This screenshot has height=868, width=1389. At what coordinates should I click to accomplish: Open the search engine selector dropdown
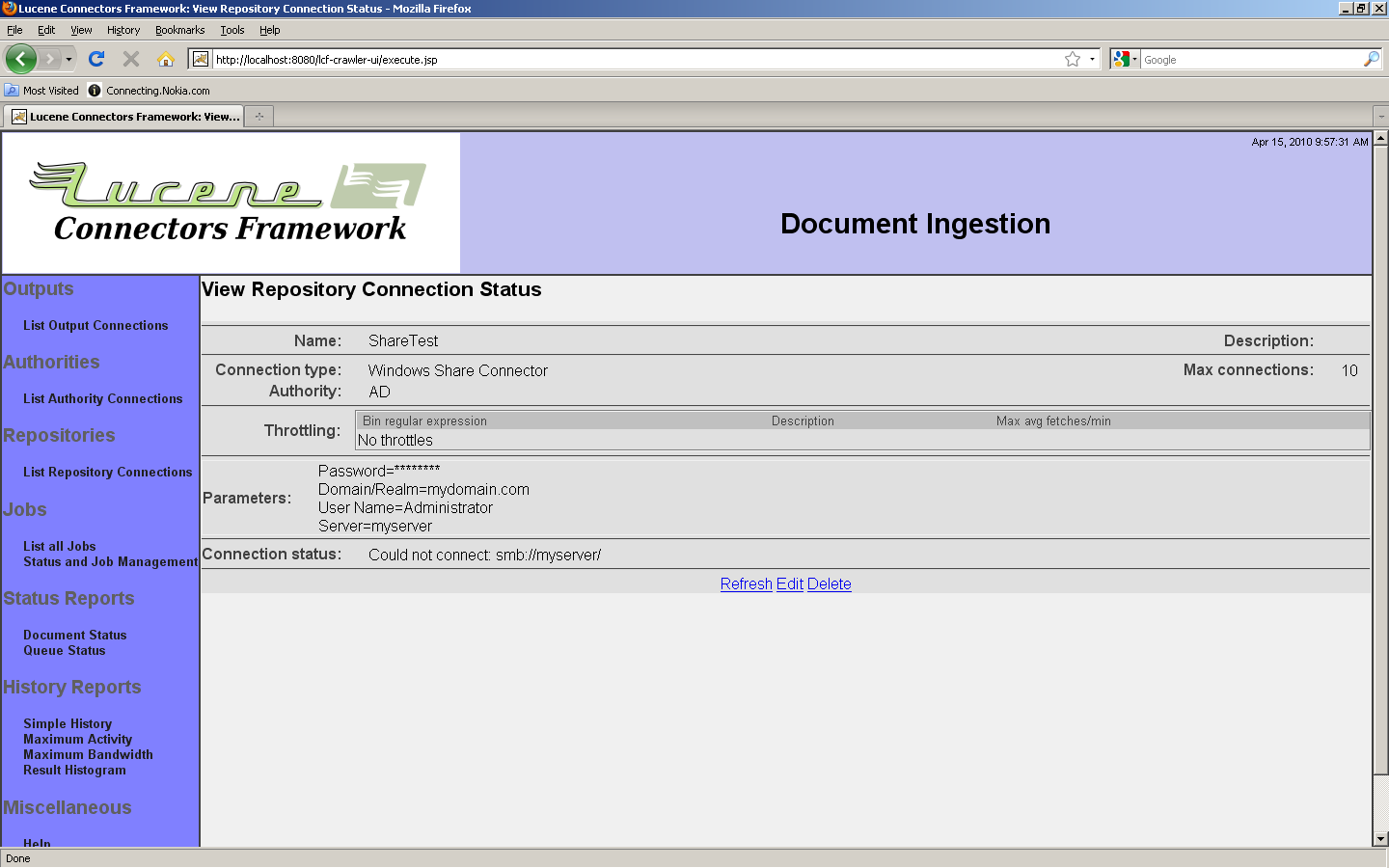pyautogui.click(x=1125, y=59)
